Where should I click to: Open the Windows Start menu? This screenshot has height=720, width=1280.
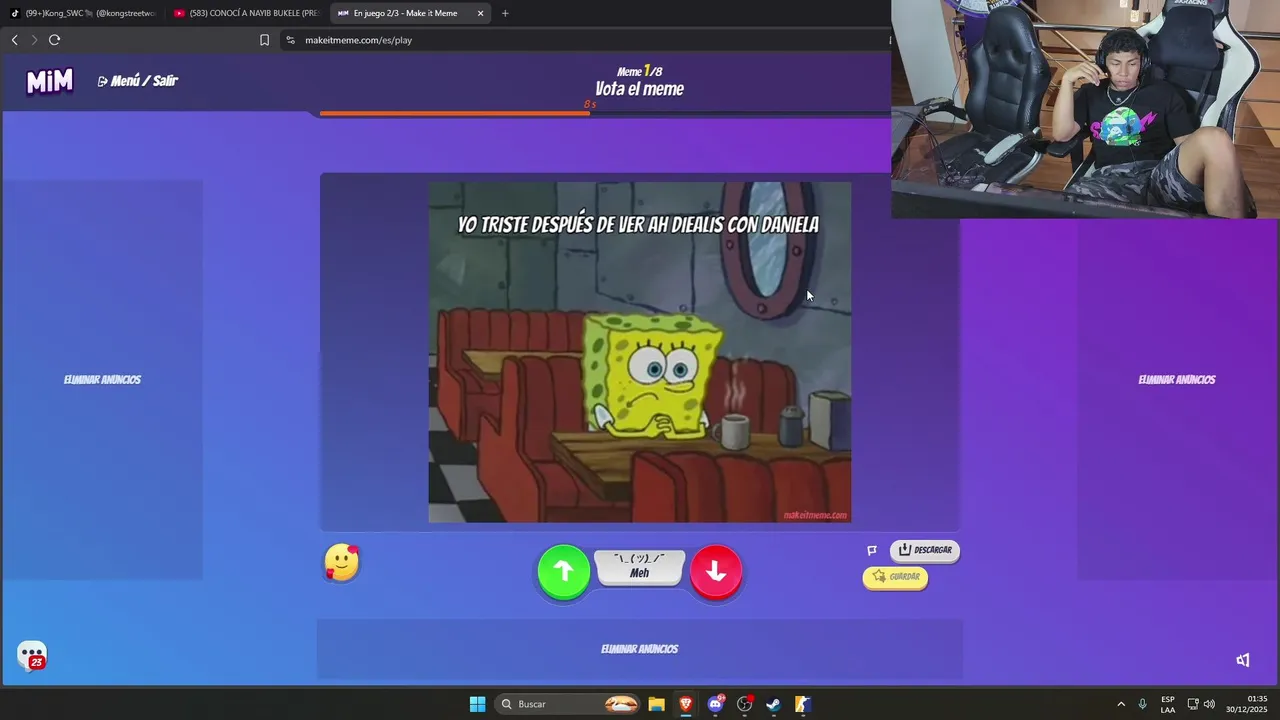[x=477, y=704]
